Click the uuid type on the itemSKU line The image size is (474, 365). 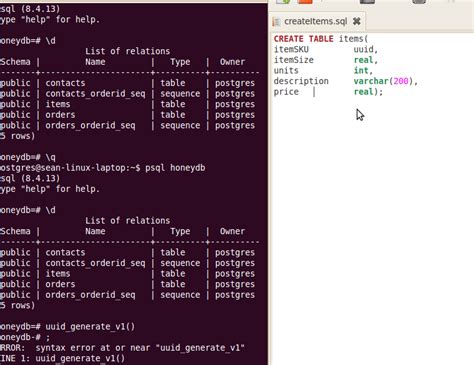(363, 49)
